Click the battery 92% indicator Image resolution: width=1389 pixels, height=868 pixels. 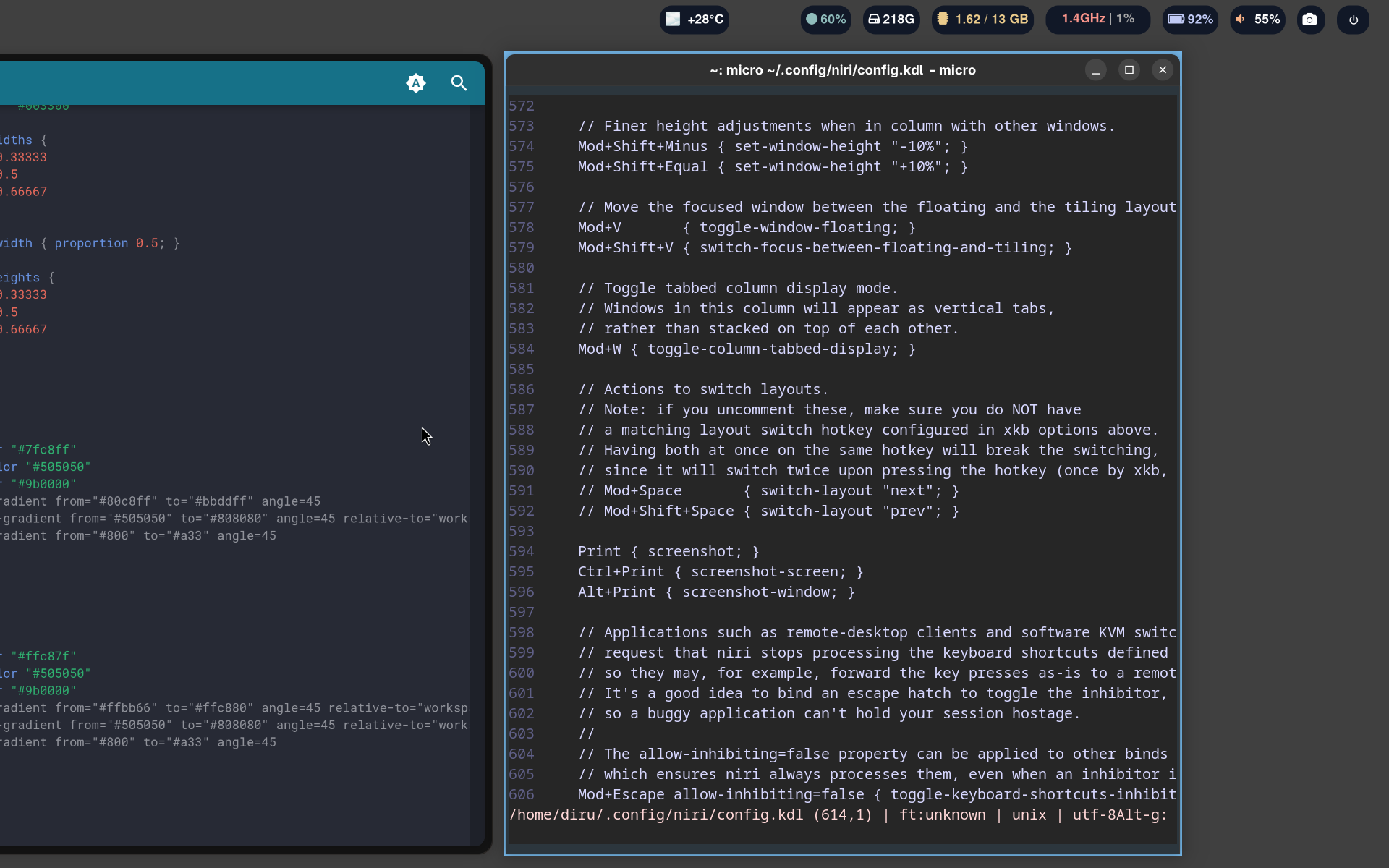pyautogui.click(x=1189, y=20)
